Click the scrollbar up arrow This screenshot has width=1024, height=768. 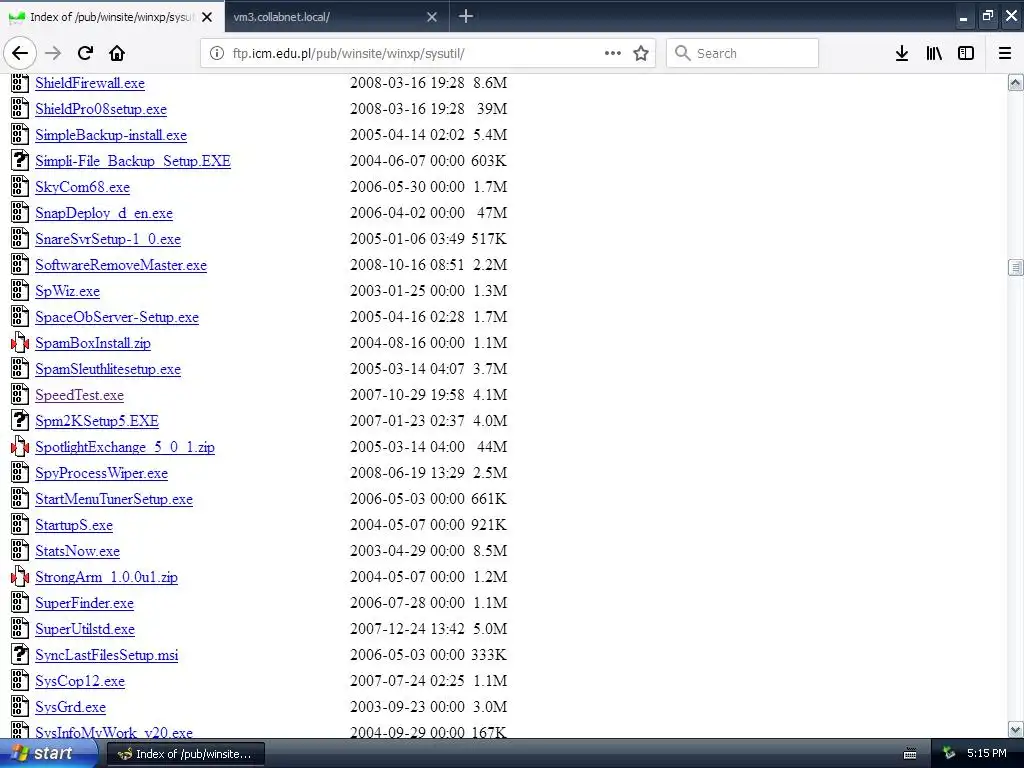[1016, 82]
